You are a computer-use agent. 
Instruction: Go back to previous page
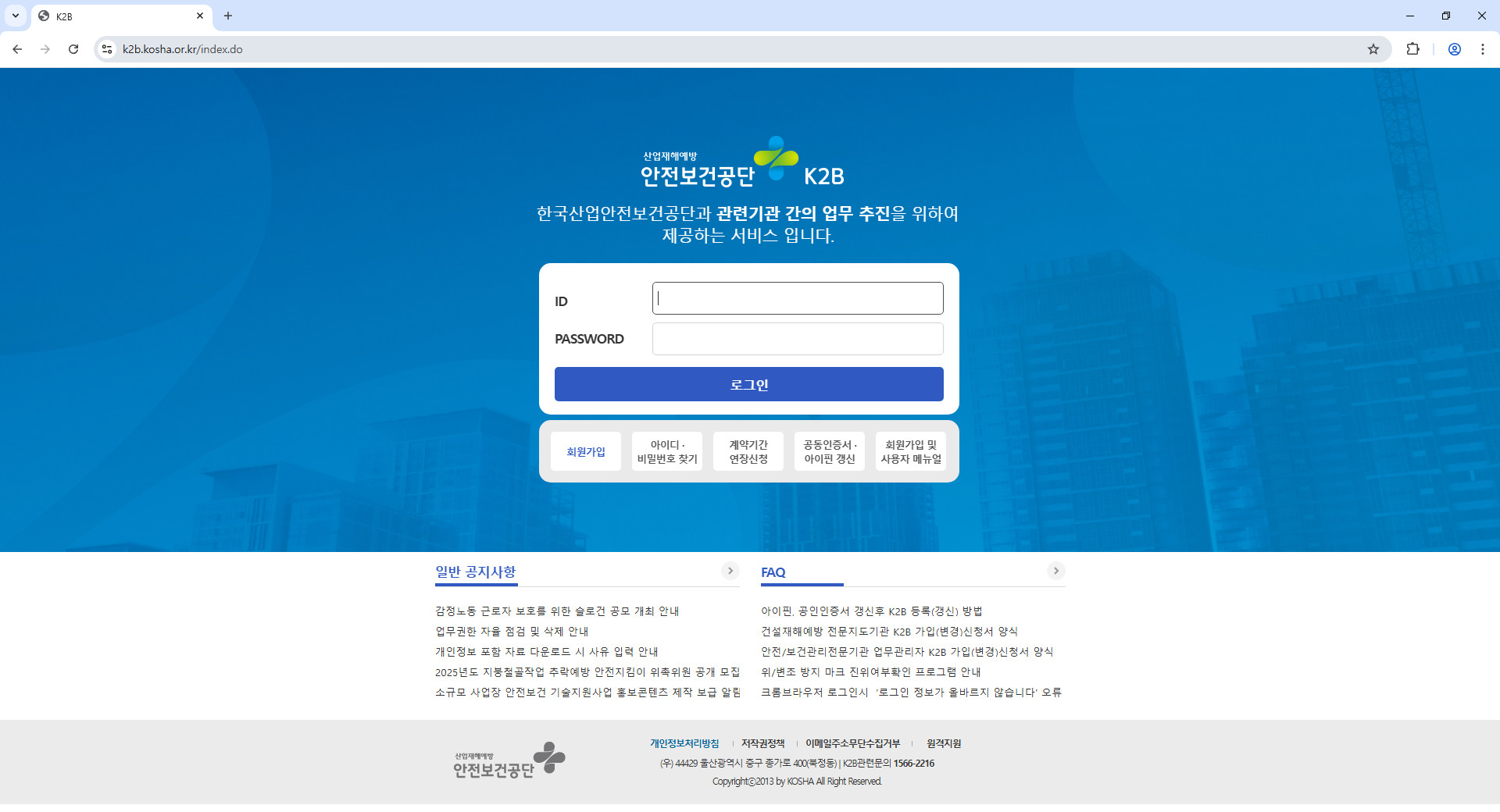(x=17, y=49)
